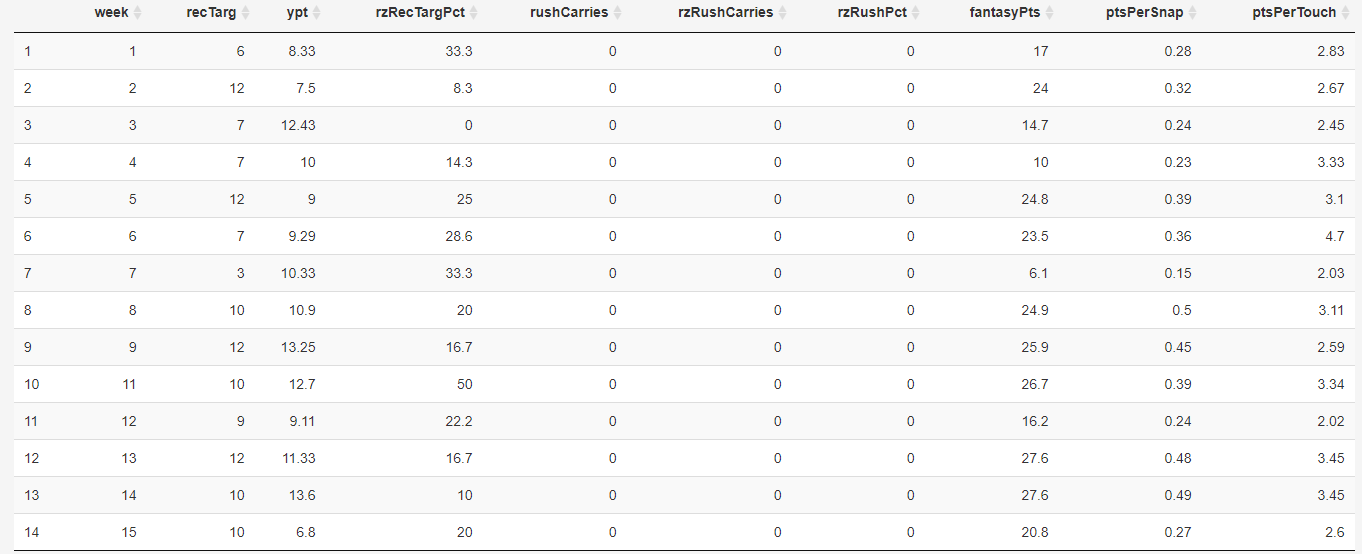The image size is (1362, 554).
Task: Click the 13.25 ypt cell
Action: (x=299, y=347)
